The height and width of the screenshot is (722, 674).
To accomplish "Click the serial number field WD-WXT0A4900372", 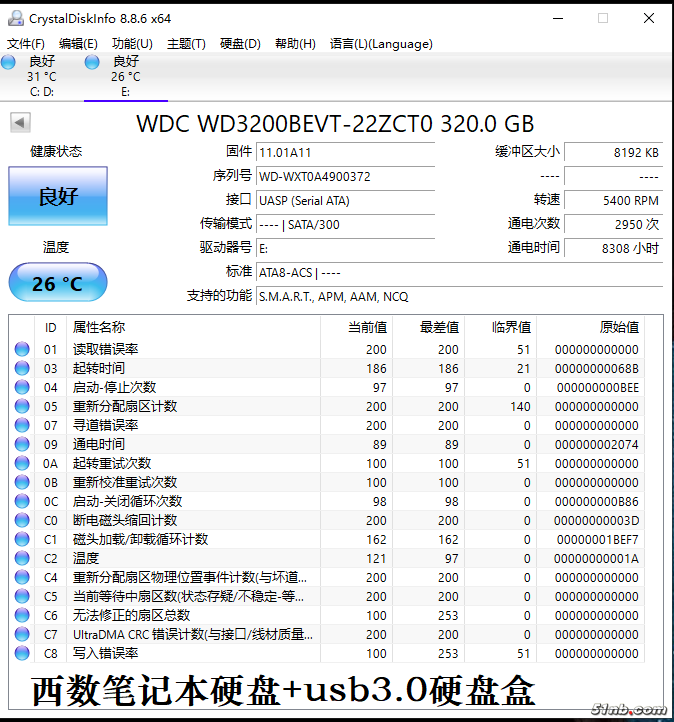I will point(345,176).
